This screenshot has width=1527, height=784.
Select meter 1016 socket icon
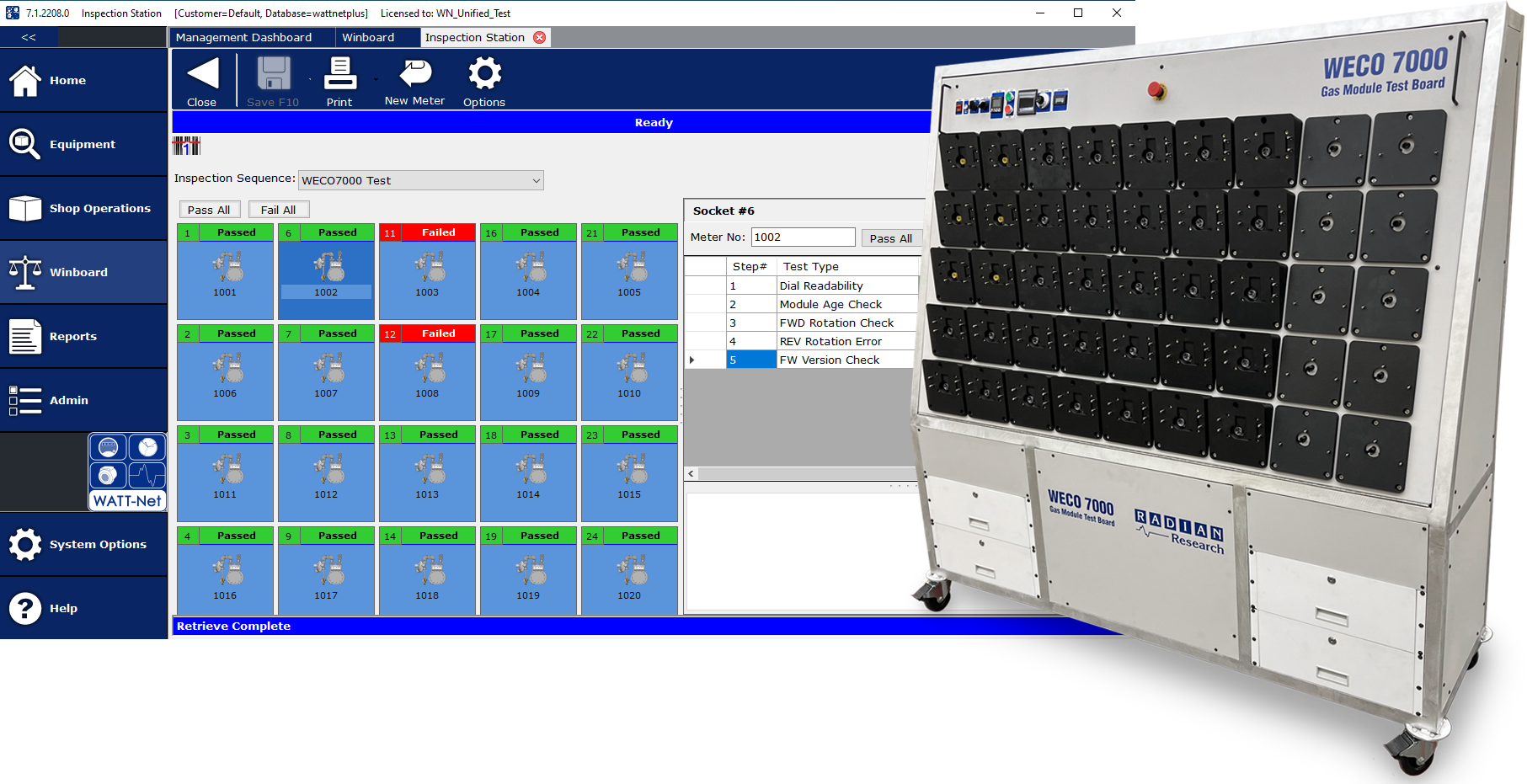coord(227,570)
